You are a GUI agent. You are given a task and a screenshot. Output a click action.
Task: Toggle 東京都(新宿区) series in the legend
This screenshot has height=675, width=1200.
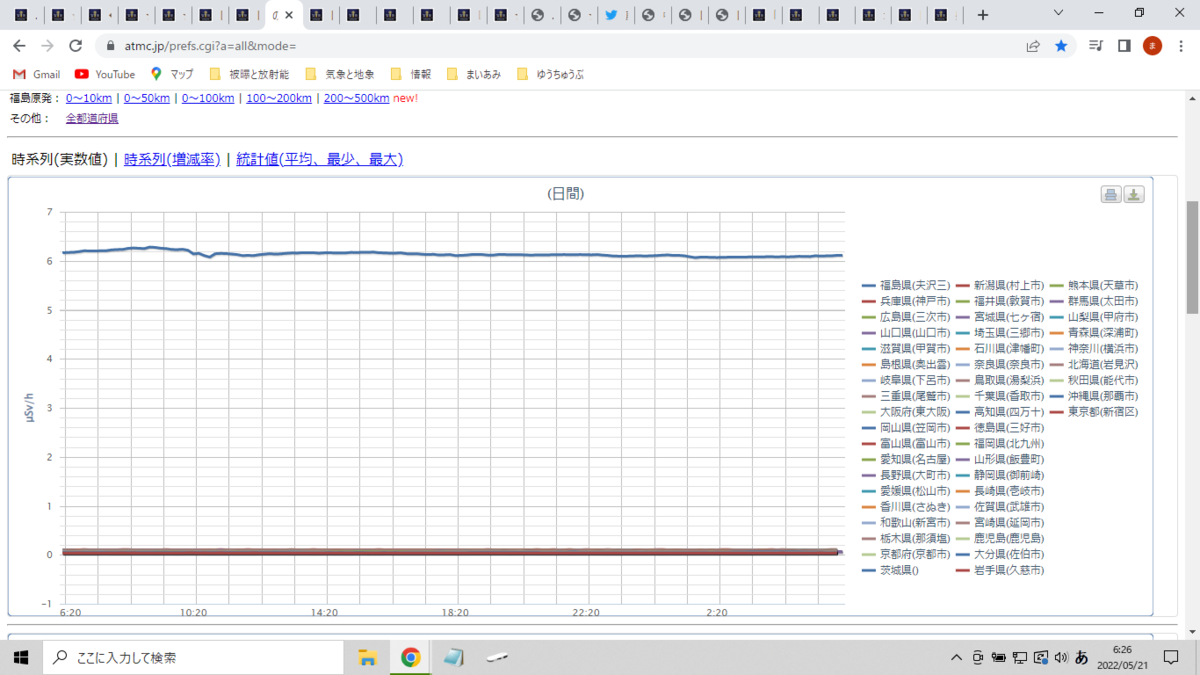tap(1094, 411)
